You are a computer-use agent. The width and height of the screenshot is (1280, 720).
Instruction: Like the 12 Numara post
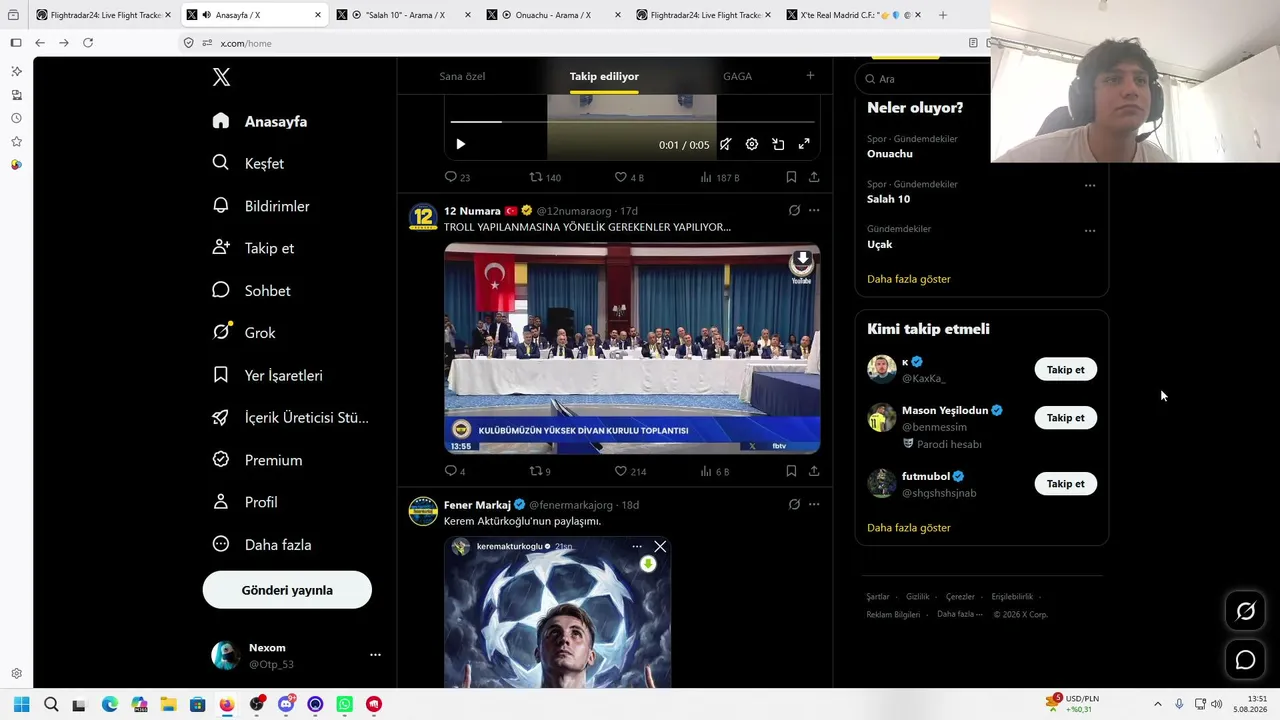(630, 471)
